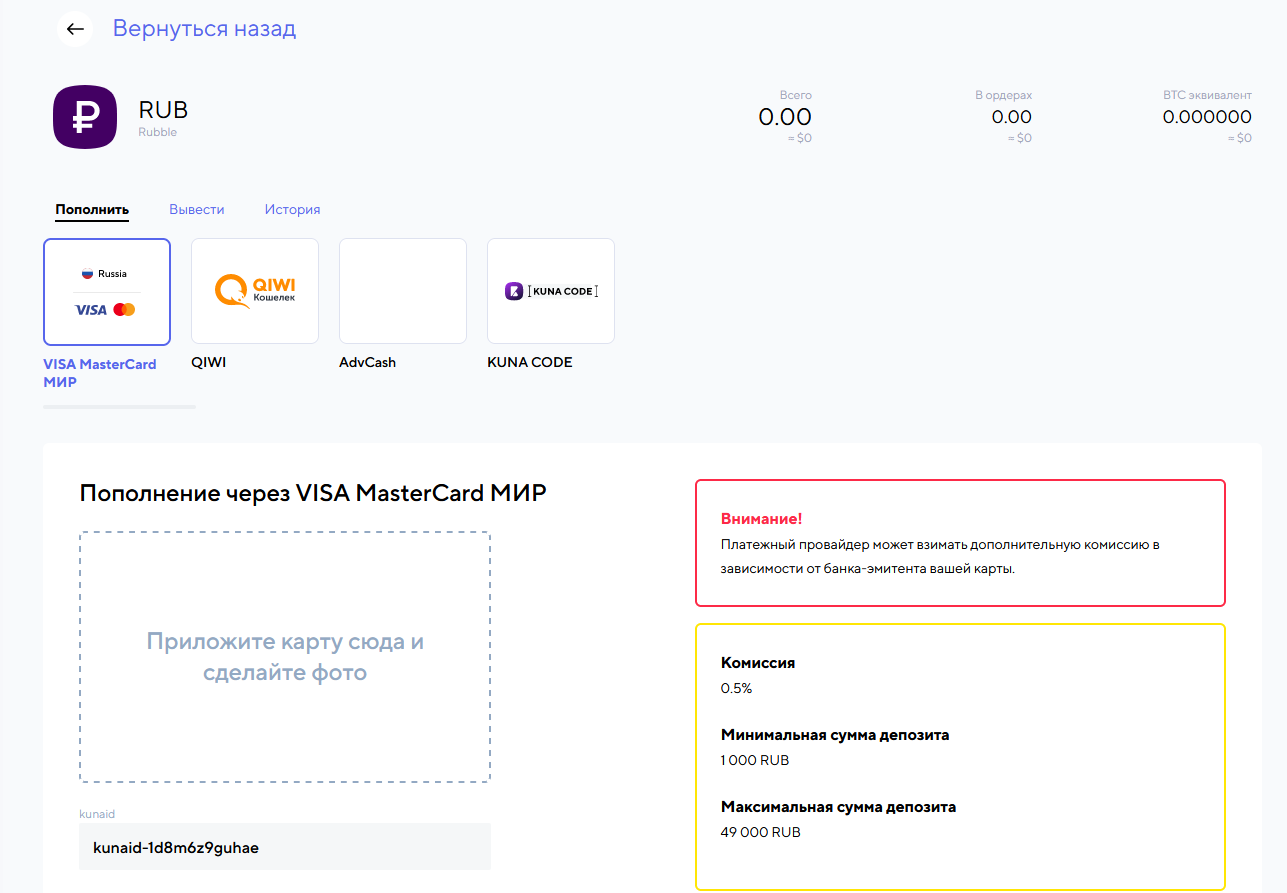The height and width of the screenshot is (893, 1287).
Task: Click the dashed card photo area
Action: point(285,657)
